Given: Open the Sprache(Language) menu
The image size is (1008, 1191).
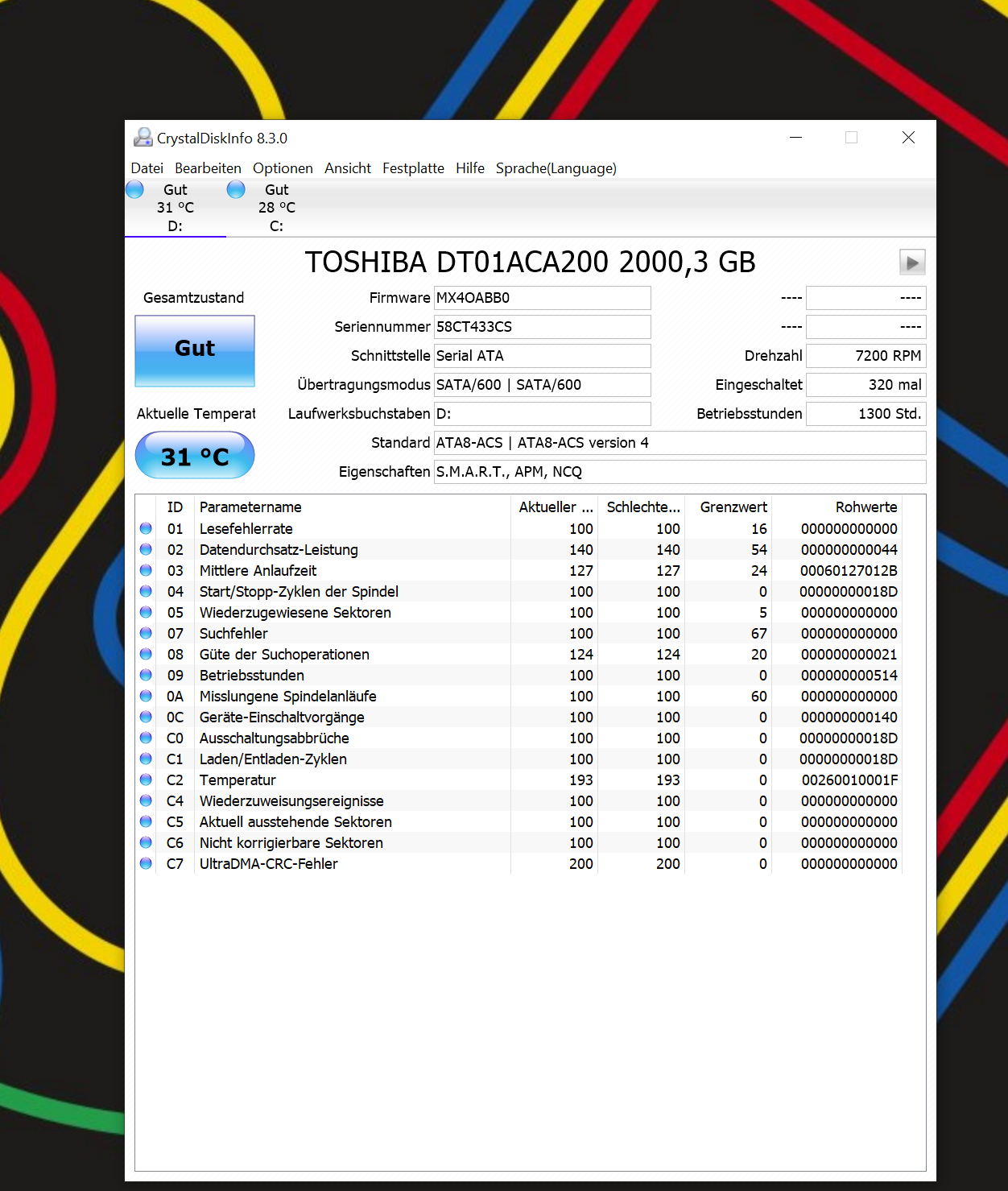Looking at the screenshot, I should (x=556, y=168).
